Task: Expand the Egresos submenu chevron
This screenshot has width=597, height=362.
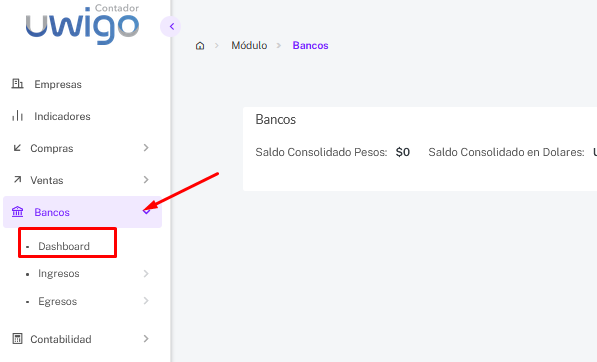Action: click(146, 301)
